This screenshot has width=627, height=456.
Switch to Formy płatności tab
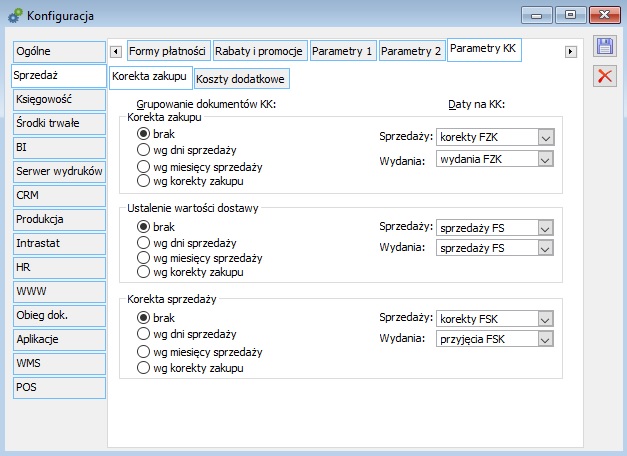tap(169, 51)
